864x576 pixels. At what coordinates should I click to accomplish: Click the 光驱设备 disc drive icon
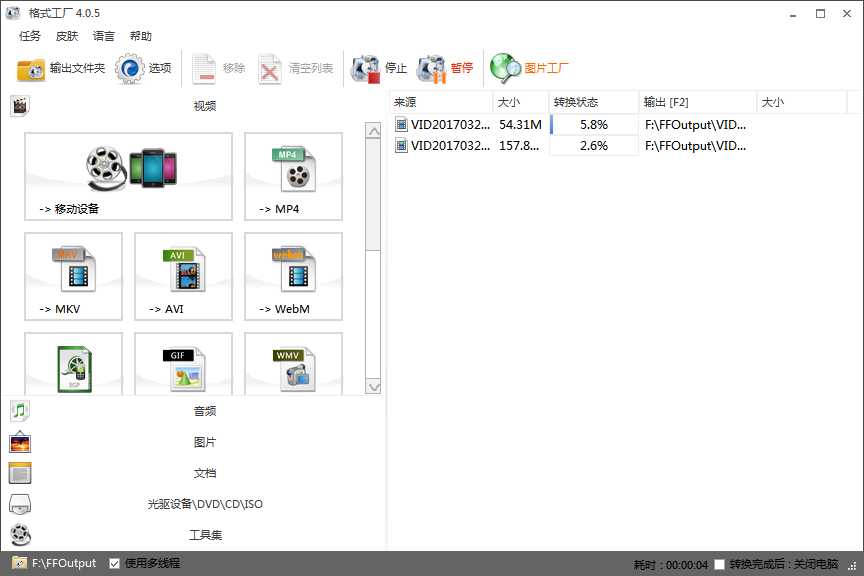20,504
